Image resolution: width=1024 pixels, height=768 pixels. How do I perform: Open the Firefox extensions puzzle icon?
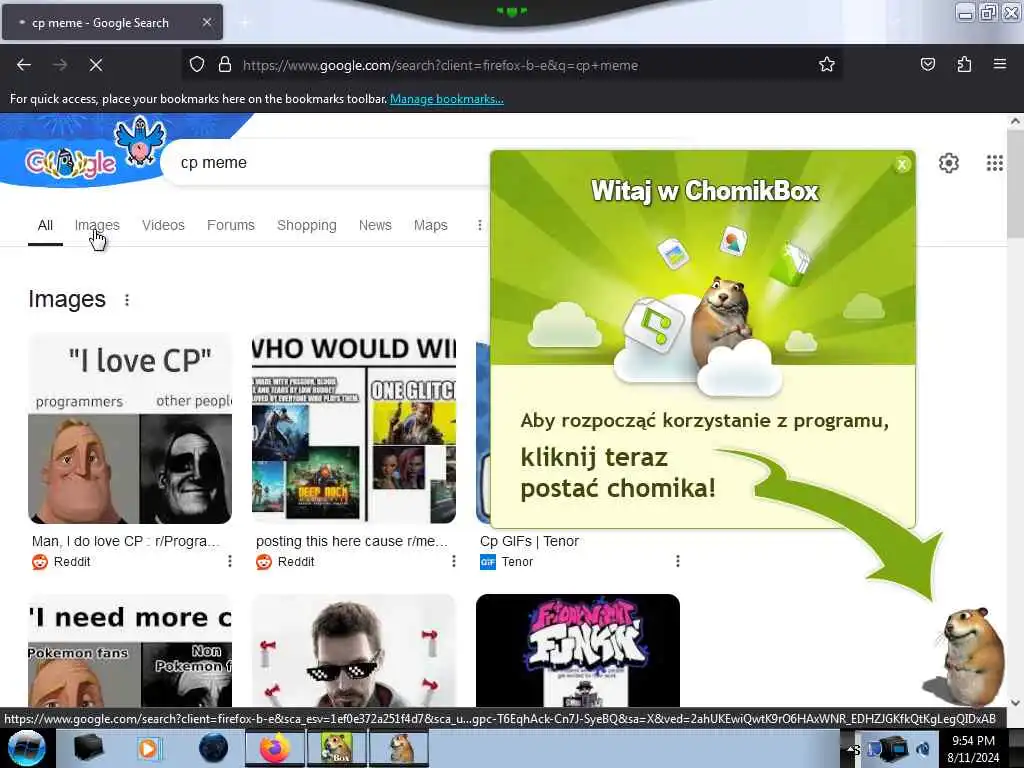pos(964,65)
